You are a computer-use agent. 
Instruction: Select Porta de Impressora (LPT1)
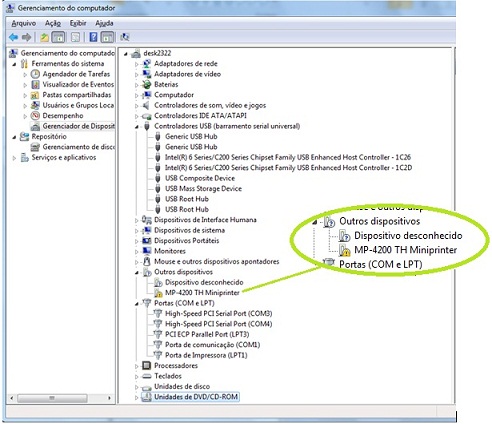206,355
